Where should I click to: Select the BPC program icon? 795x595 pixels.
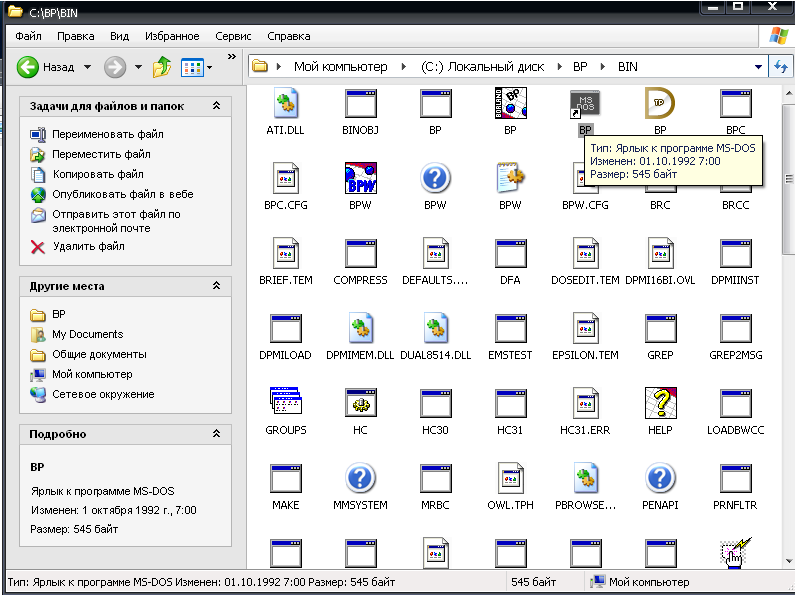tap(736, 103)
